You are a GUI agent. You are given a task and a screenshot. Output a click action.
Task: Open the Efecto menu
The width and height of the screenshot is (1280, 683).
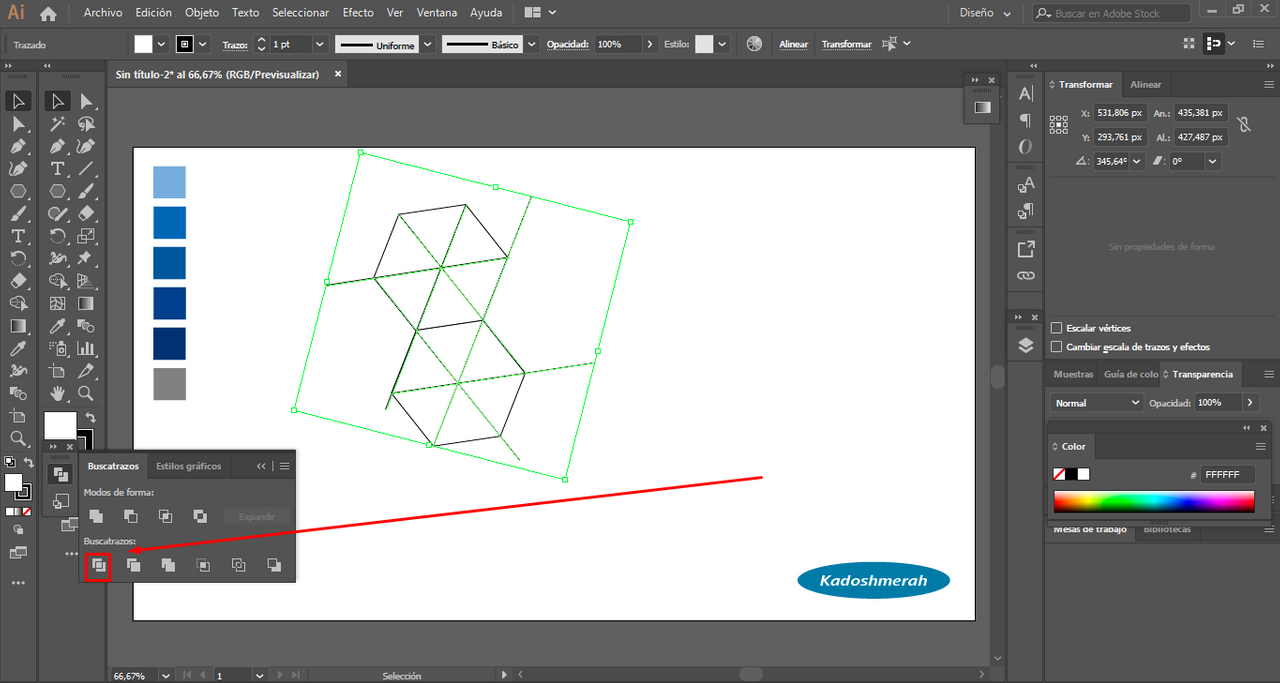pos(358,13)
